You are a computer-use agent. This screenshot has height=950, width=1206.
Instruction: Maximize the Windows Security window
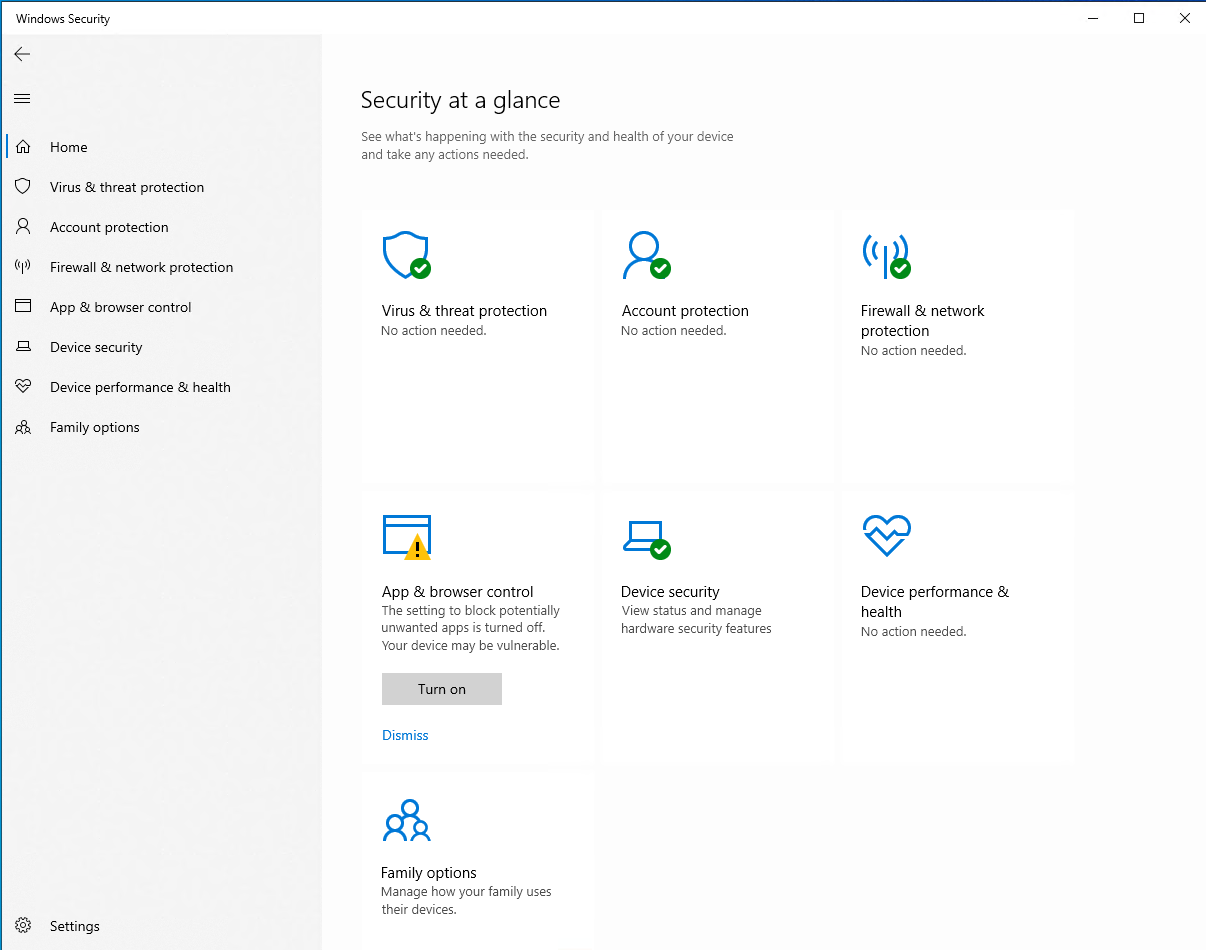click(1139, 18)
